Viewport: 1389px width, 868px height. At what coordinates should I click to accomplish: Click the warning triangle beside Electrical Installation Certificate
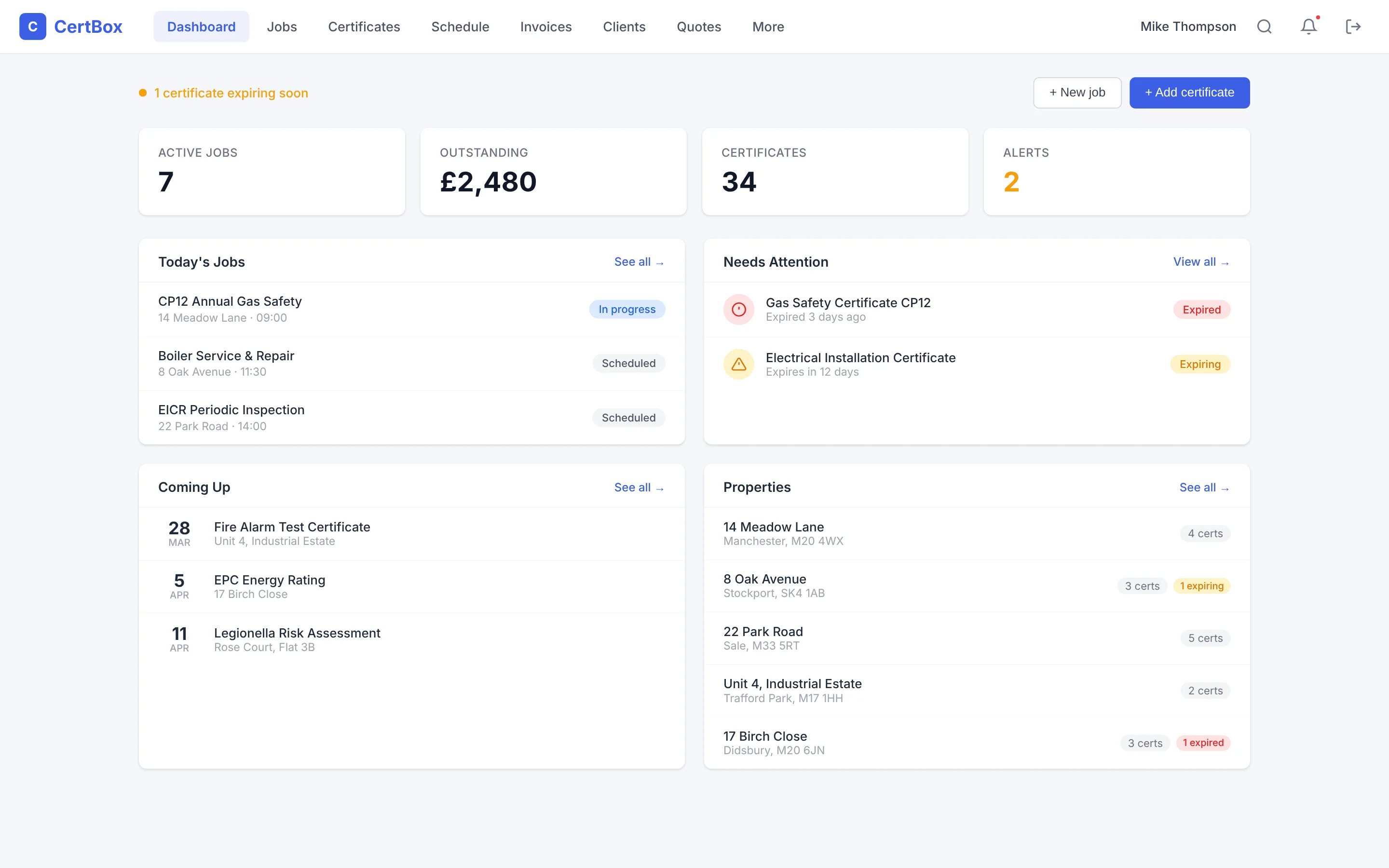[738, 364]
